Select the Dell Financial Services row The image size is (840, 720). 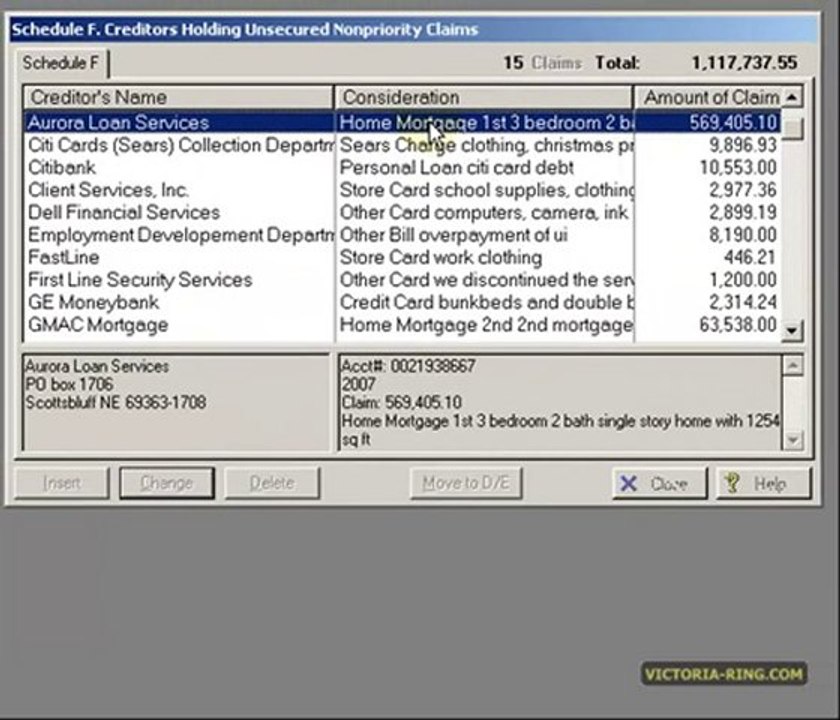click(402, 213)
